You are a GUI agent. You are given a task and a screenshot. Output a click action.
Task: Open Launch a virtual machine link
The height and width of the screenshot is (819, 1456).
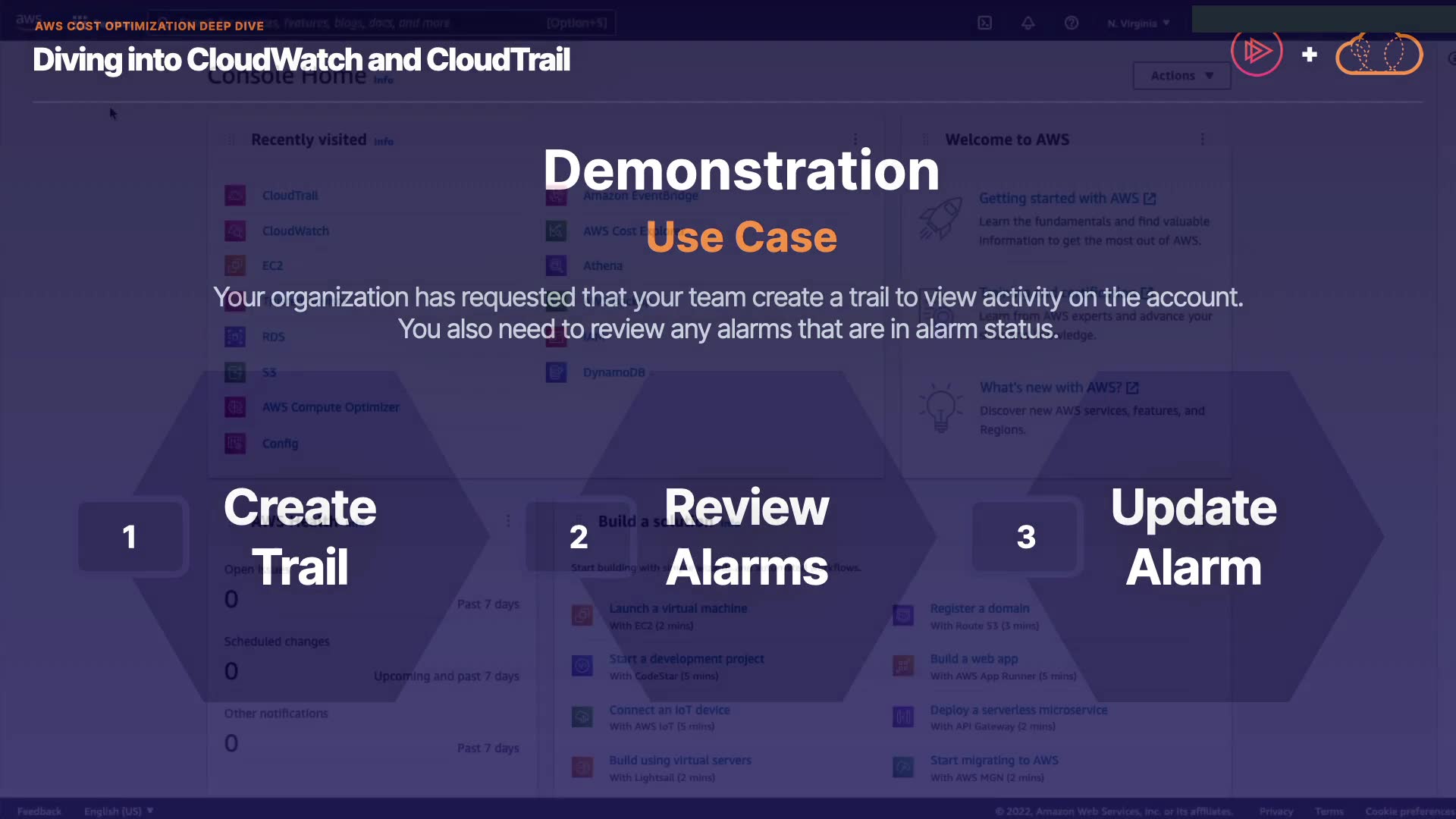pyautogui.click(x=678, y=608)
